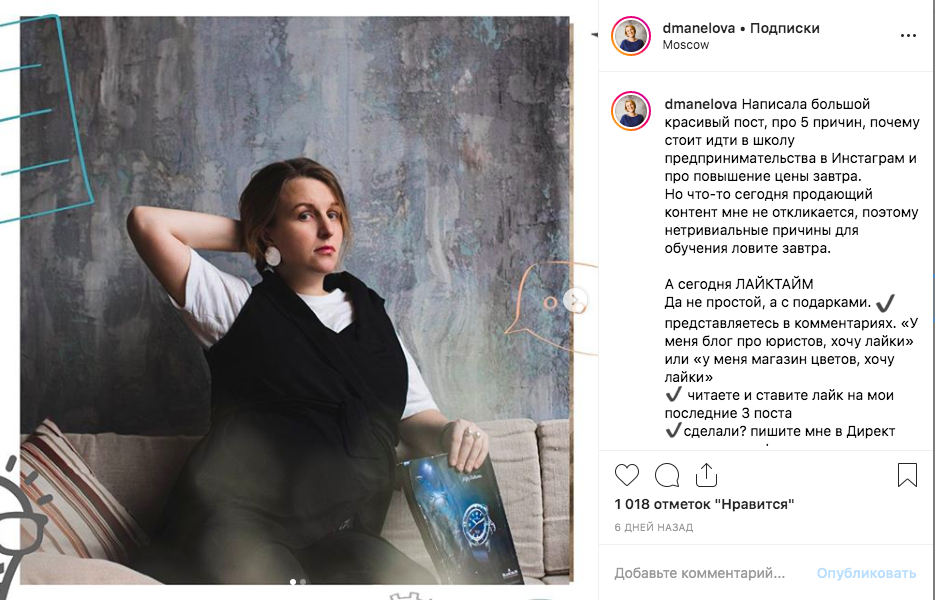Save post with bookmark icon
Viewport: 935px width, 600px height.
[907, 475]
